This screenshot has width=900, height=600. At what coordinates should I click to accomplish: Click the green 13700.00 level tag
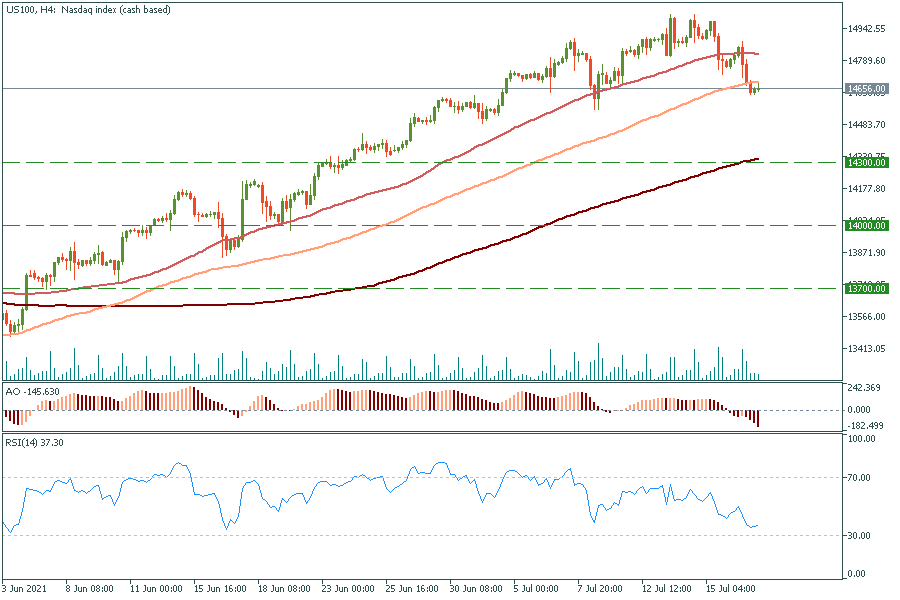866,289
